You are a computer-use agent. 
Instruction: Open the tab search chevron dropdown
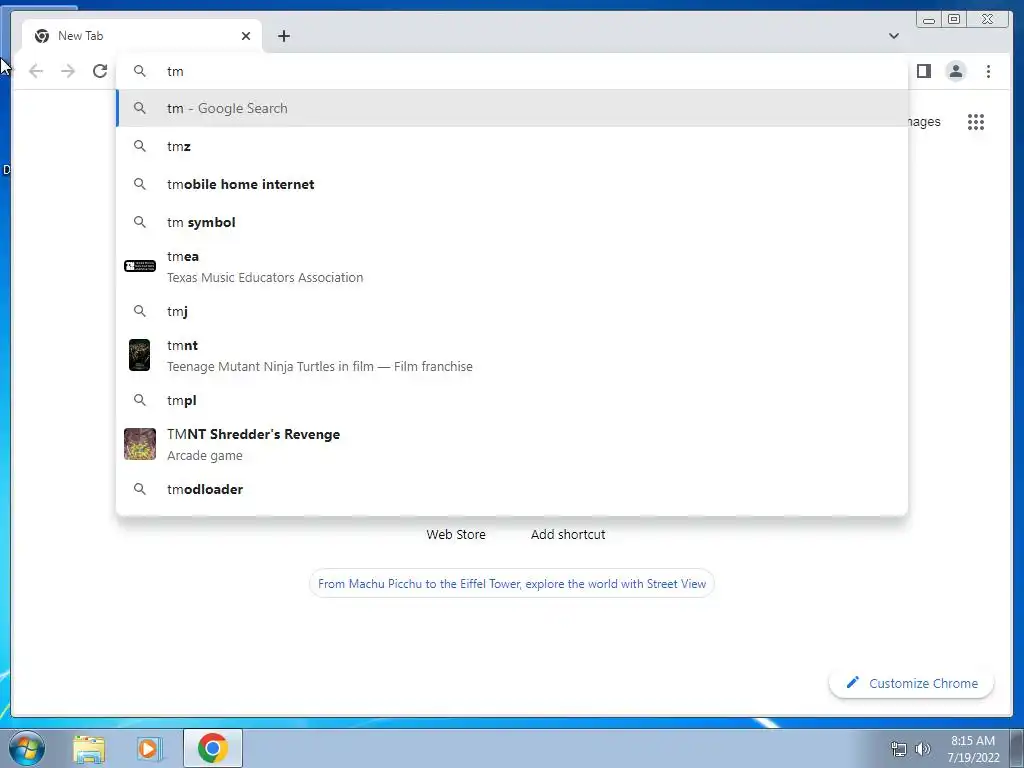click(x=894, y=36)
